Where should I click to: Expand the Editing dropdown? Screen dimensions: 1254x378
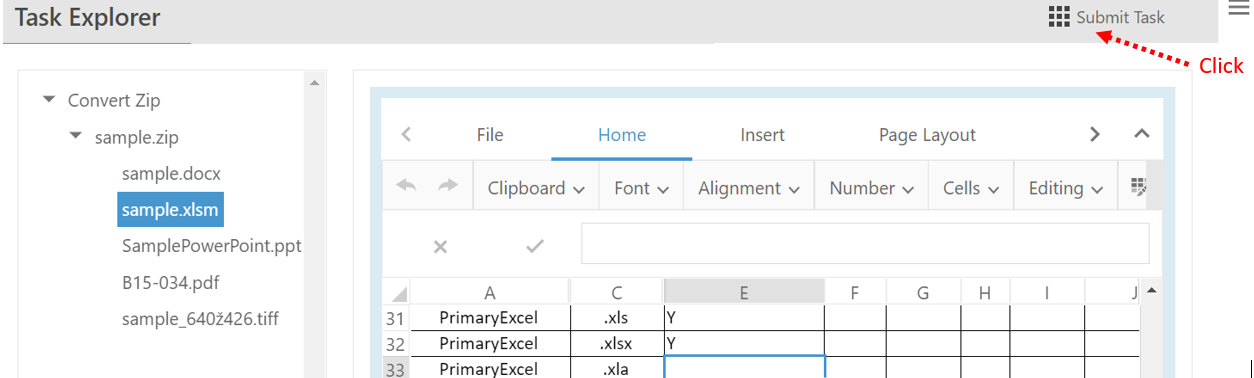tap(1066, 188)
